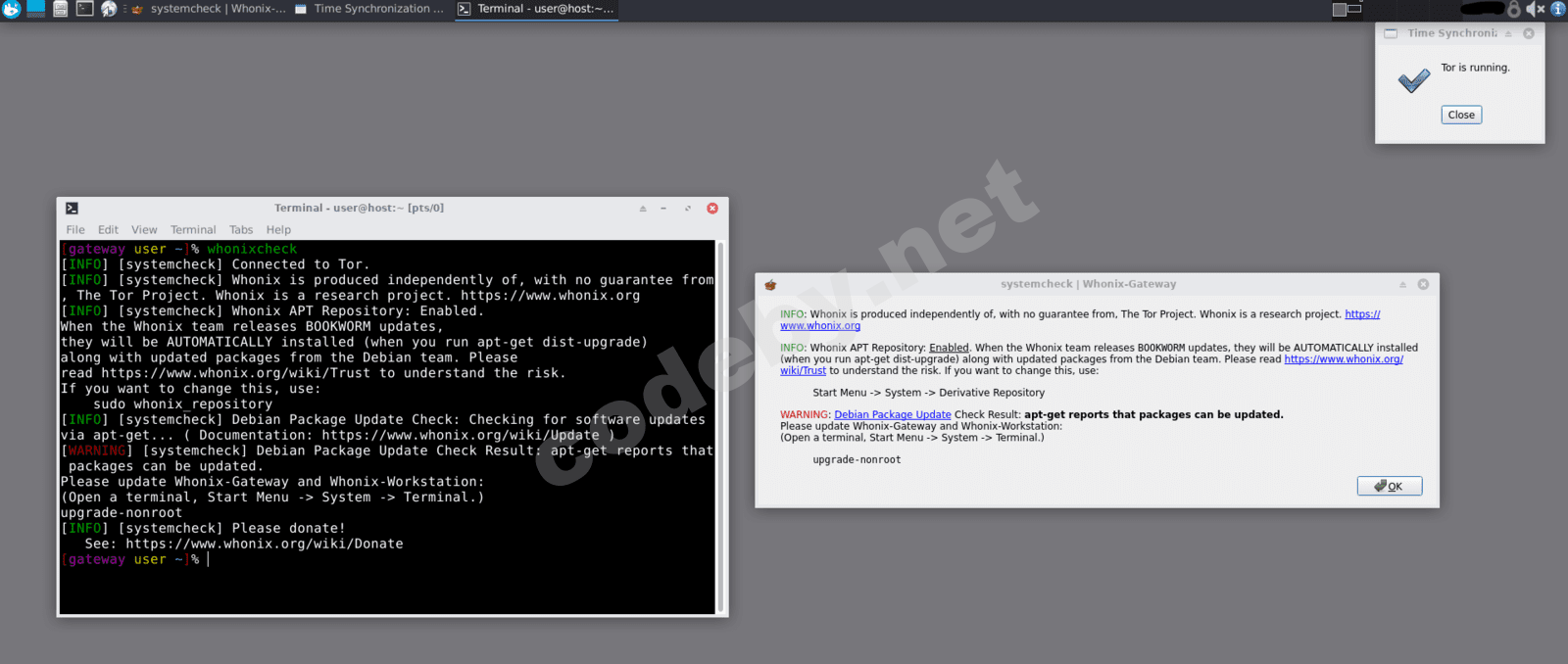Click WARNING tag in terminal output

[x=97, y=451]
